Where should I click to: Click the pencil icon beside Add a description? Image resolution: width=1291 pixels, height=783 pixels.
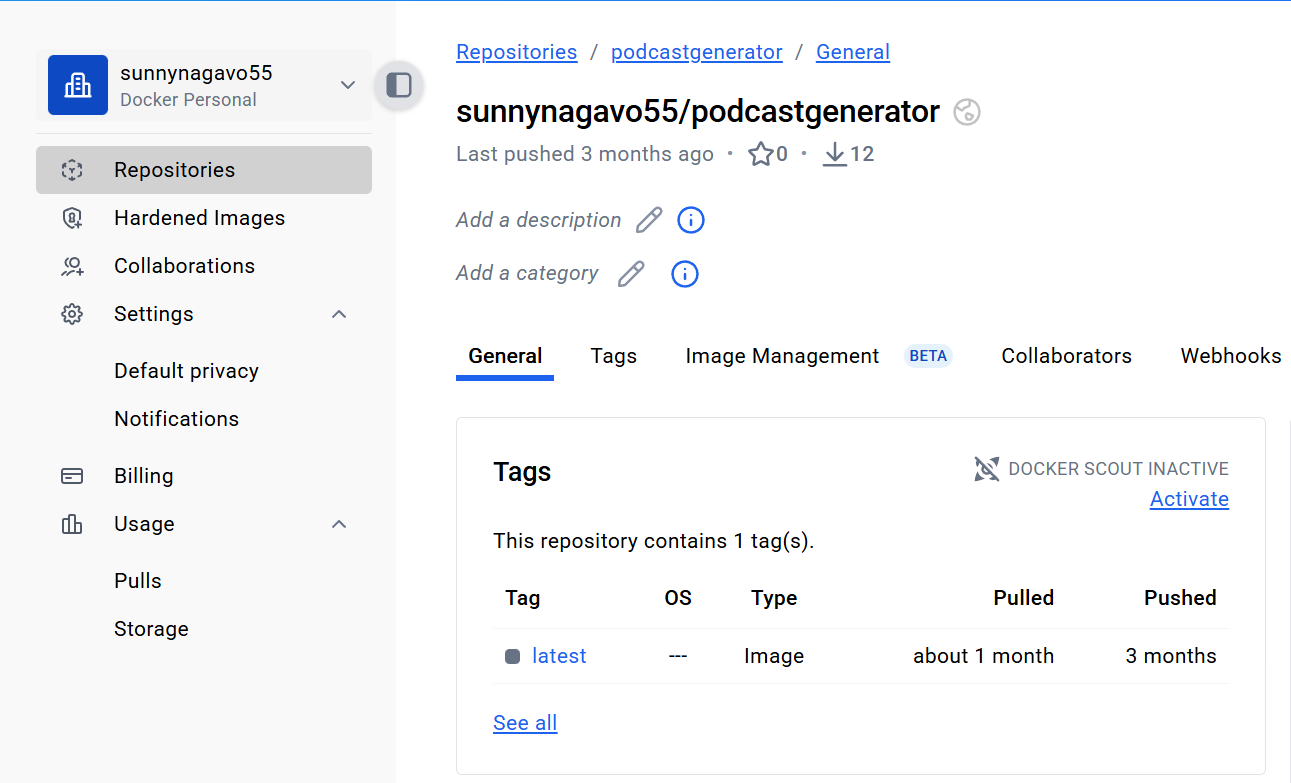click(649, 220)
